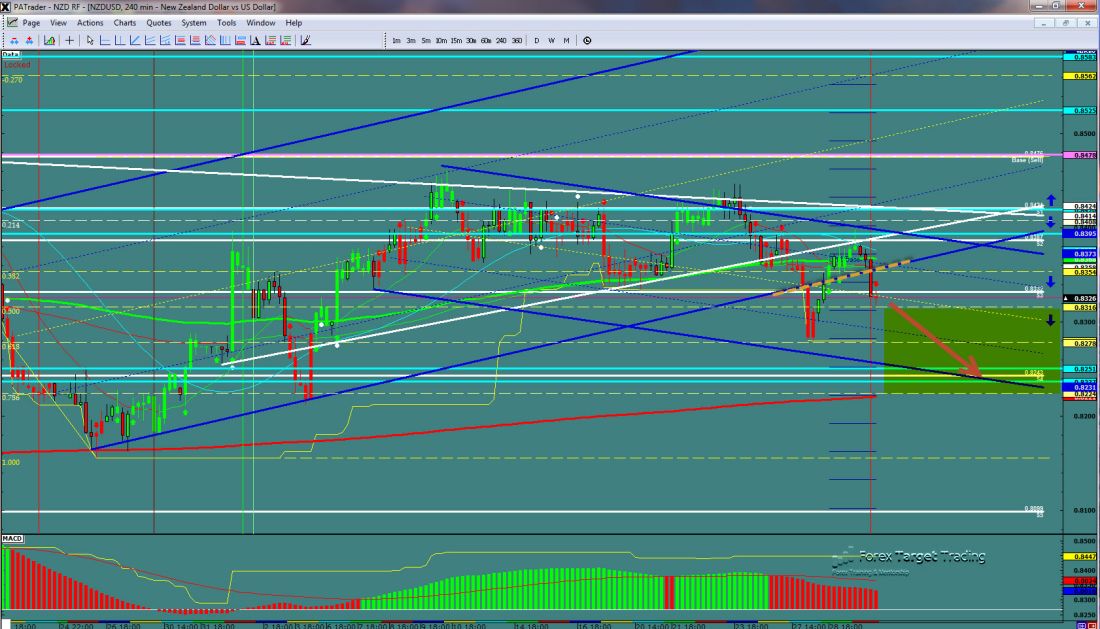Viewport: 1100px width, 629px height.
Task: Select the 15m timeframe button
Action: pos(456,41)
